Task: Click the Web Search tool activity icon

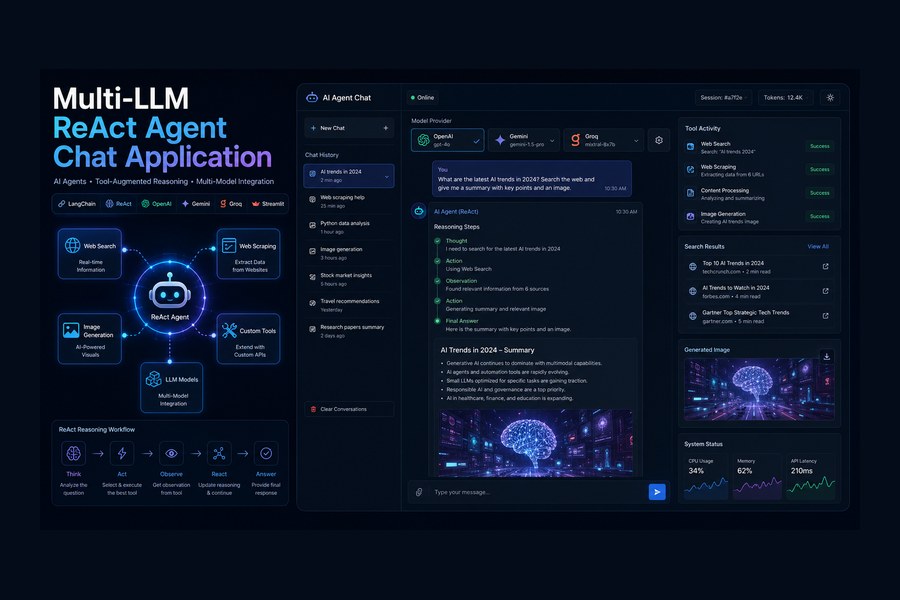Action: pyautogui.click(x=690, y=147)
